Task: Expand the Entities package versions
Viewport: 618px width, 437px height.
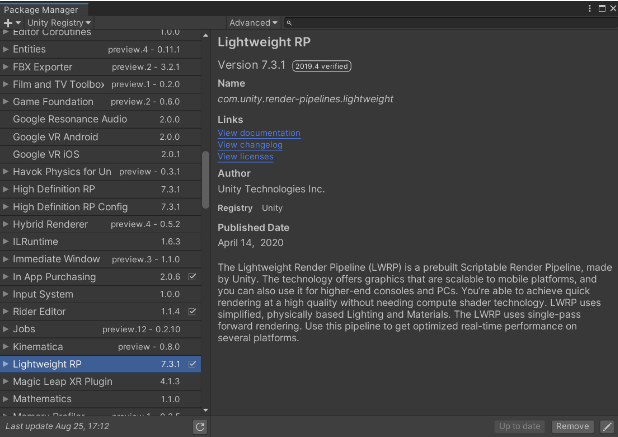Action: pos(6,49)
